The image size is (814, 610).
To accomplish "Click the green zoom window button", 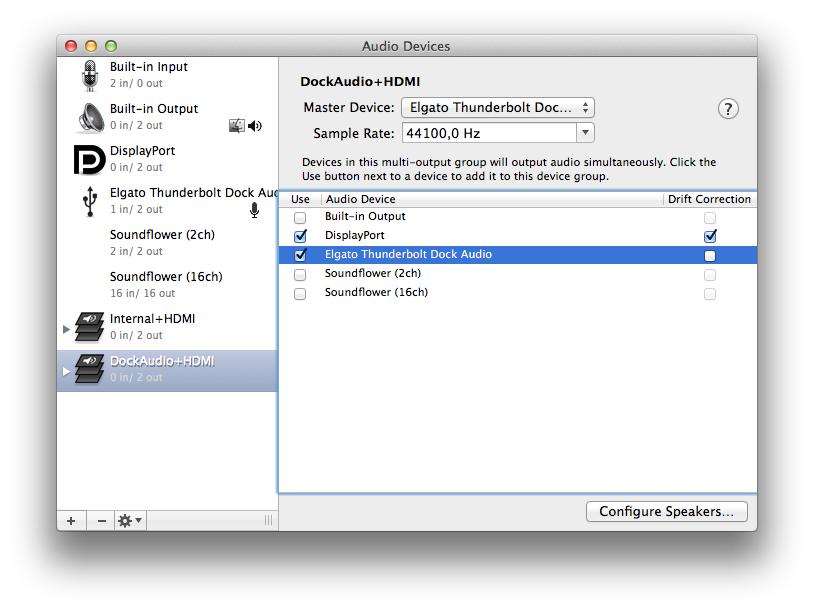I will click(111, 46).
